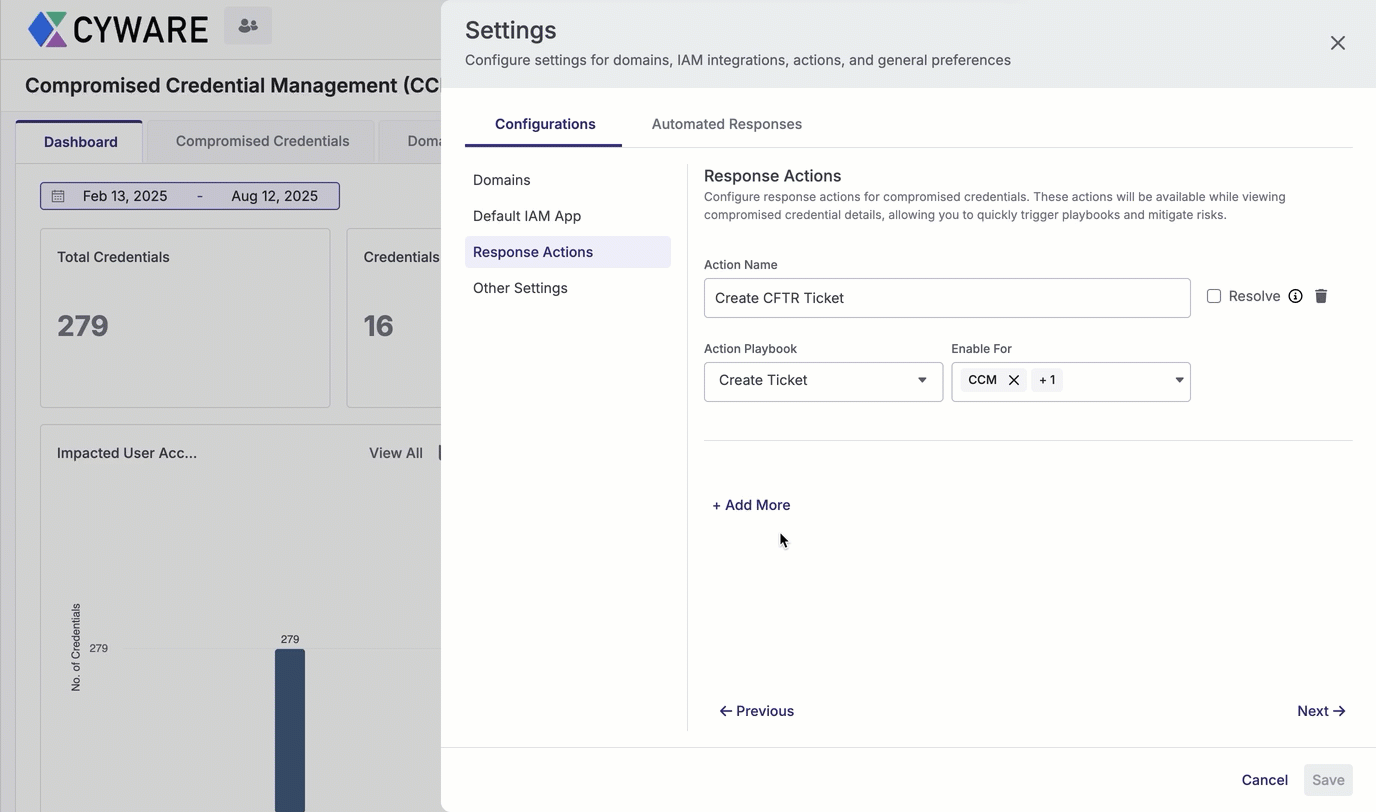The height and width of the screenshot is (812, 1376).
Task: Expand the +1 hidden tags chip
Action: point(1047,380)
